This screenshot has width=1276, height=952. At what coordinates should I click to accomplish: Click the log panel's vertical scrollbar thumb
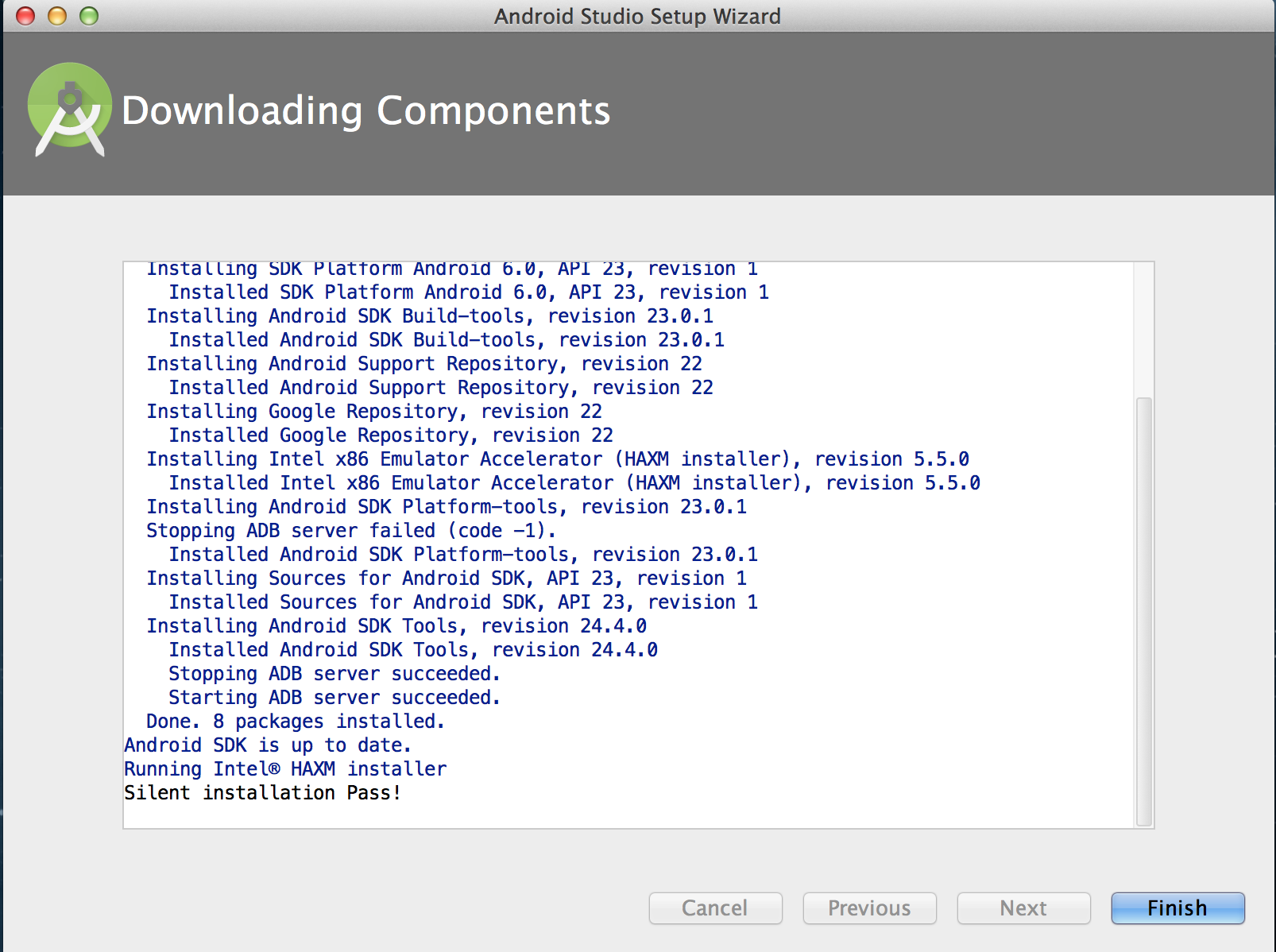1143,610
